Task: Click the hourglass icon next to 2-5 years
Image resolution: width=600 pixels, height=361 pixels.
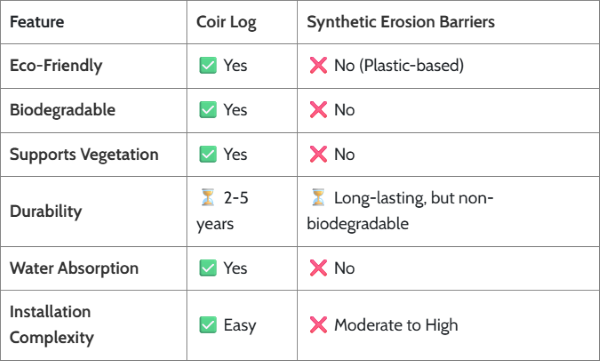Action: pyautogui.click(x=208, y=197)
